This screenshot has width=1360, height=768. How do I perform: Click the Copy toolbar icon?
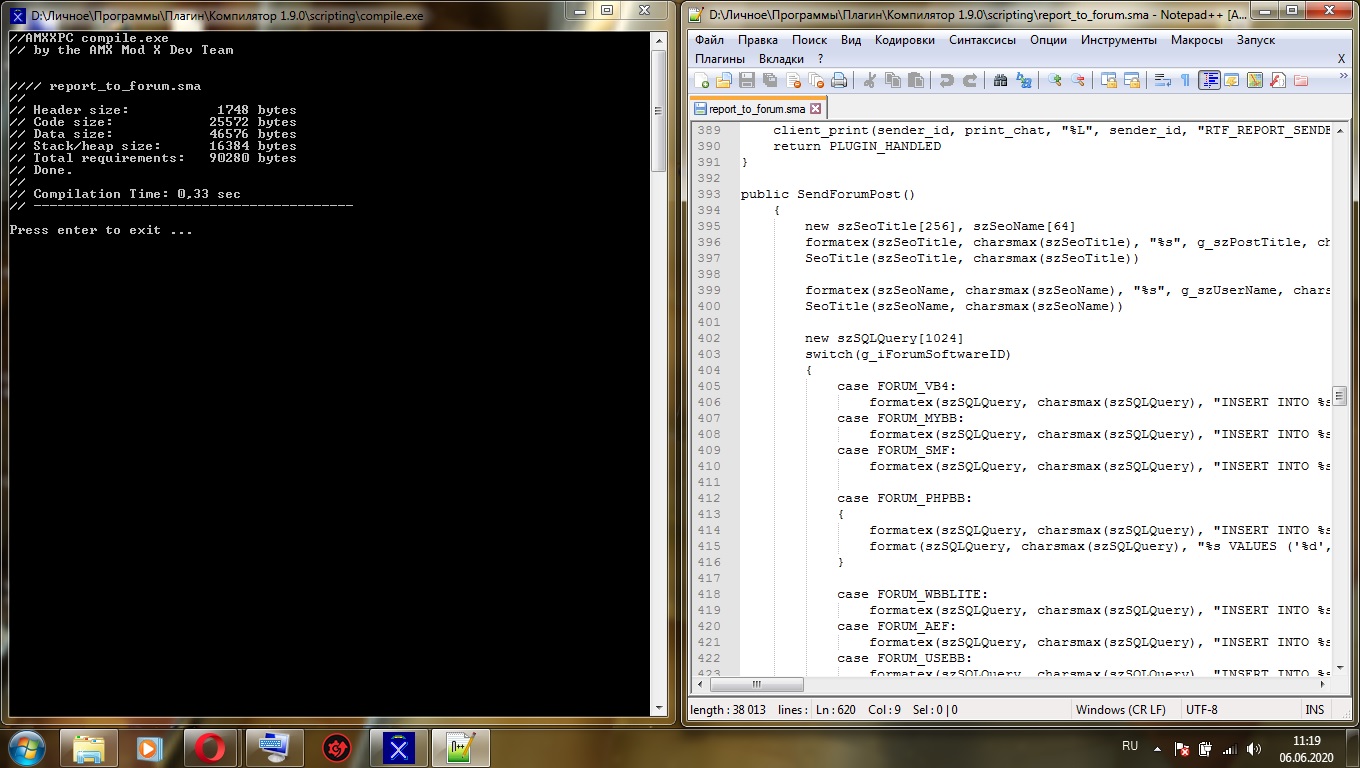coord(892,81)
